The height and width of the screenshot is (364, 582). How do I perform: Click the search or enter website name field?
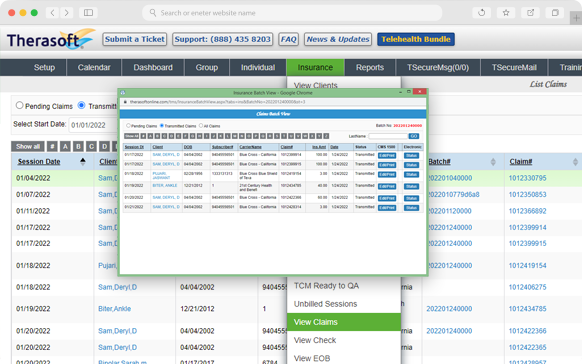tap(292, 13)
